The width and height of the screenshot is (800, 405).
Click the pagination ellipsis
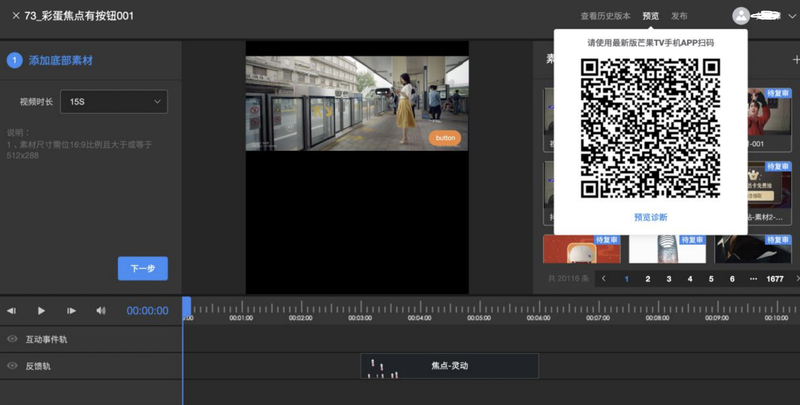coord(754,279)
